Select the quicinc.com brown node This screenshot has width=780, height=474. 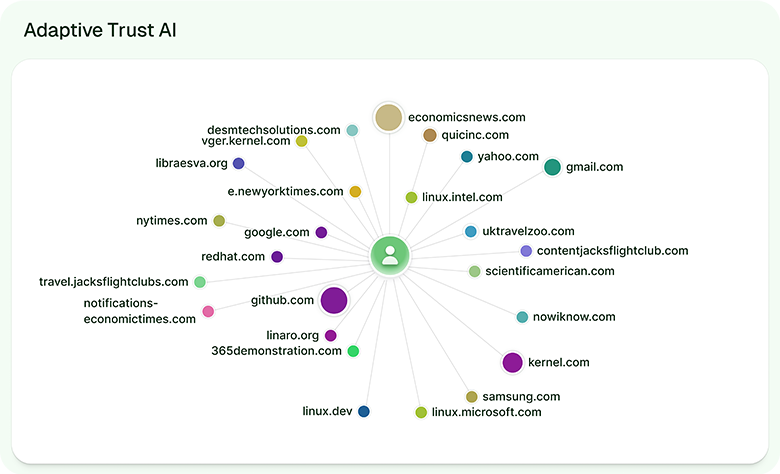(430, 135)
